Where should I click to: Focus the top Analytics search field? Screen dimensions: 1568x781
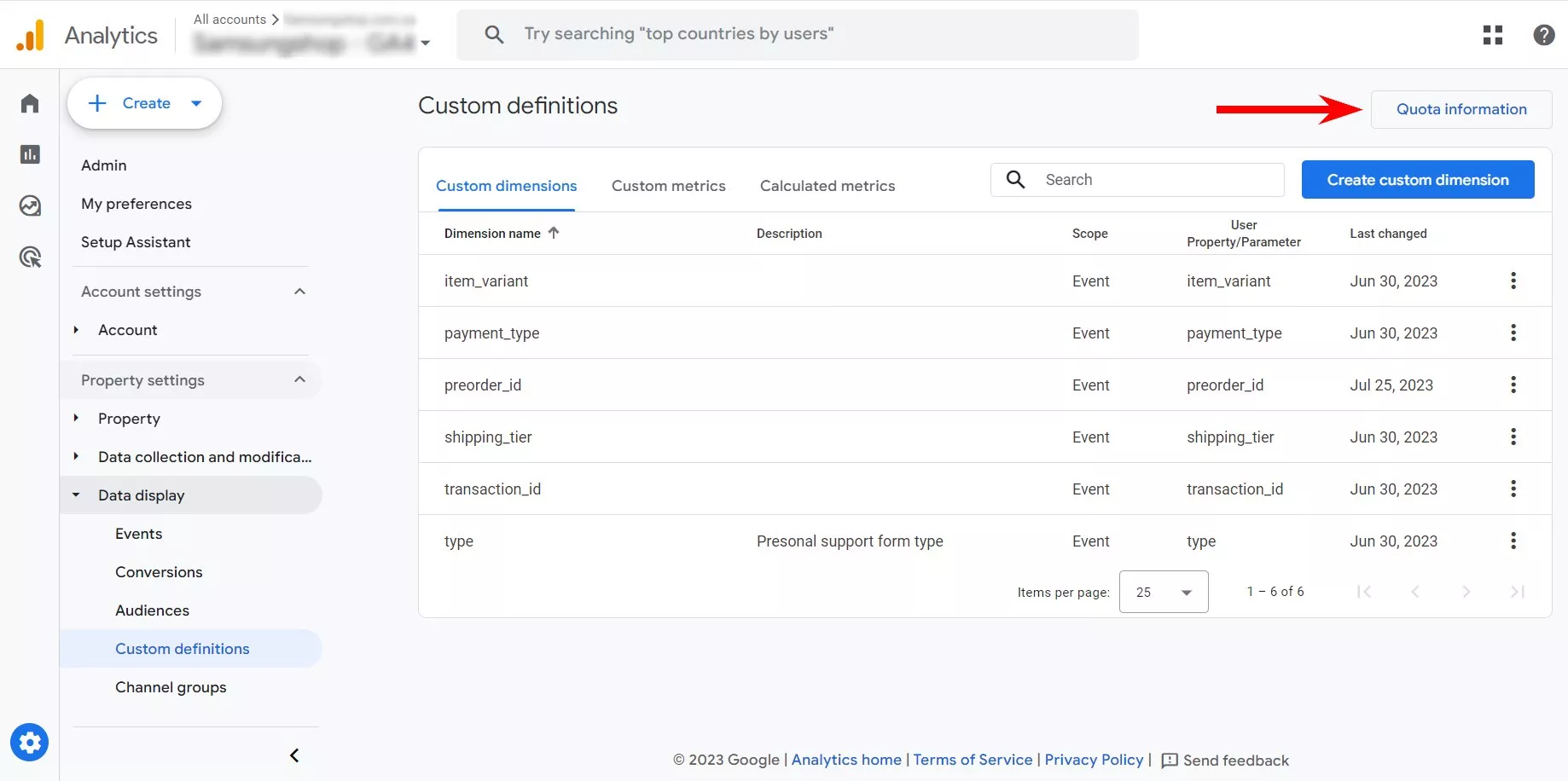click(x=798, y=34)
